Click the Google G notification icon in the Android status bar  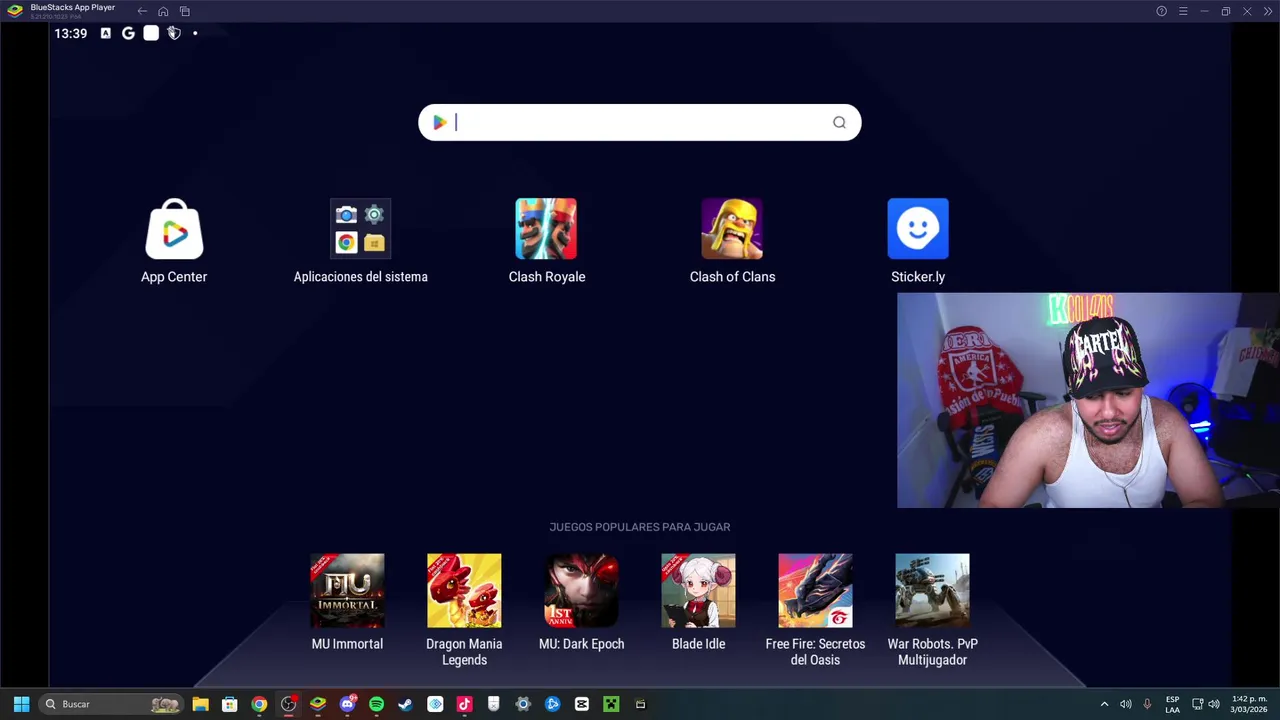tap(128, 33)
